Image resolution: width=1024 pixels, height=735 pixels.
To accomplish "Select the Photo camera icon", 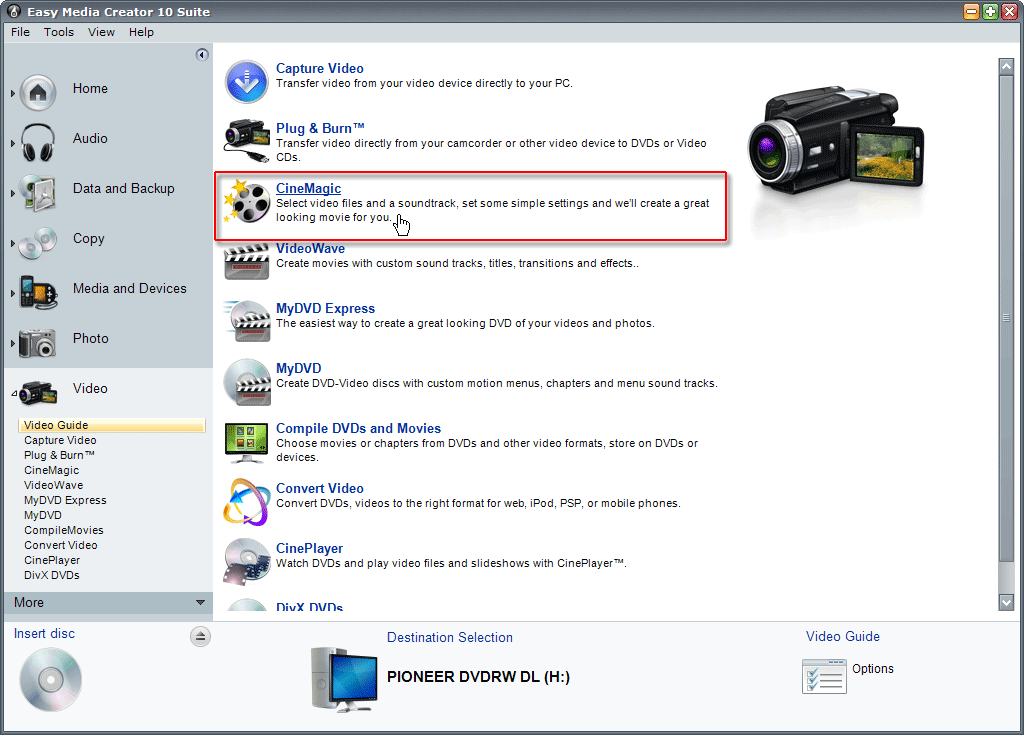I will coord(37,343).
